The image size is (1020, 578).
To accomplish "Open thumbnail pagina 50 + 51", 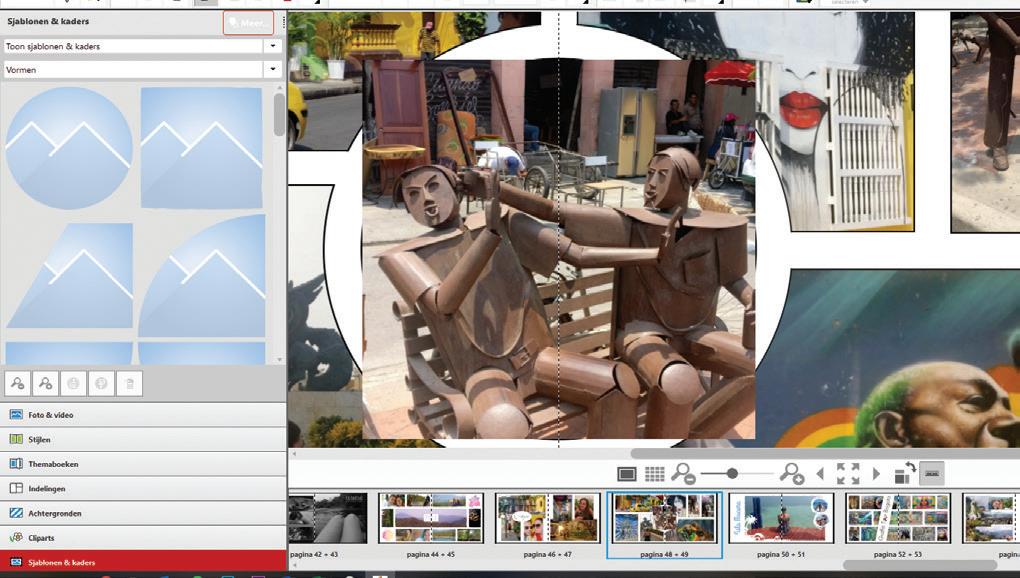I will pos(781,518).
